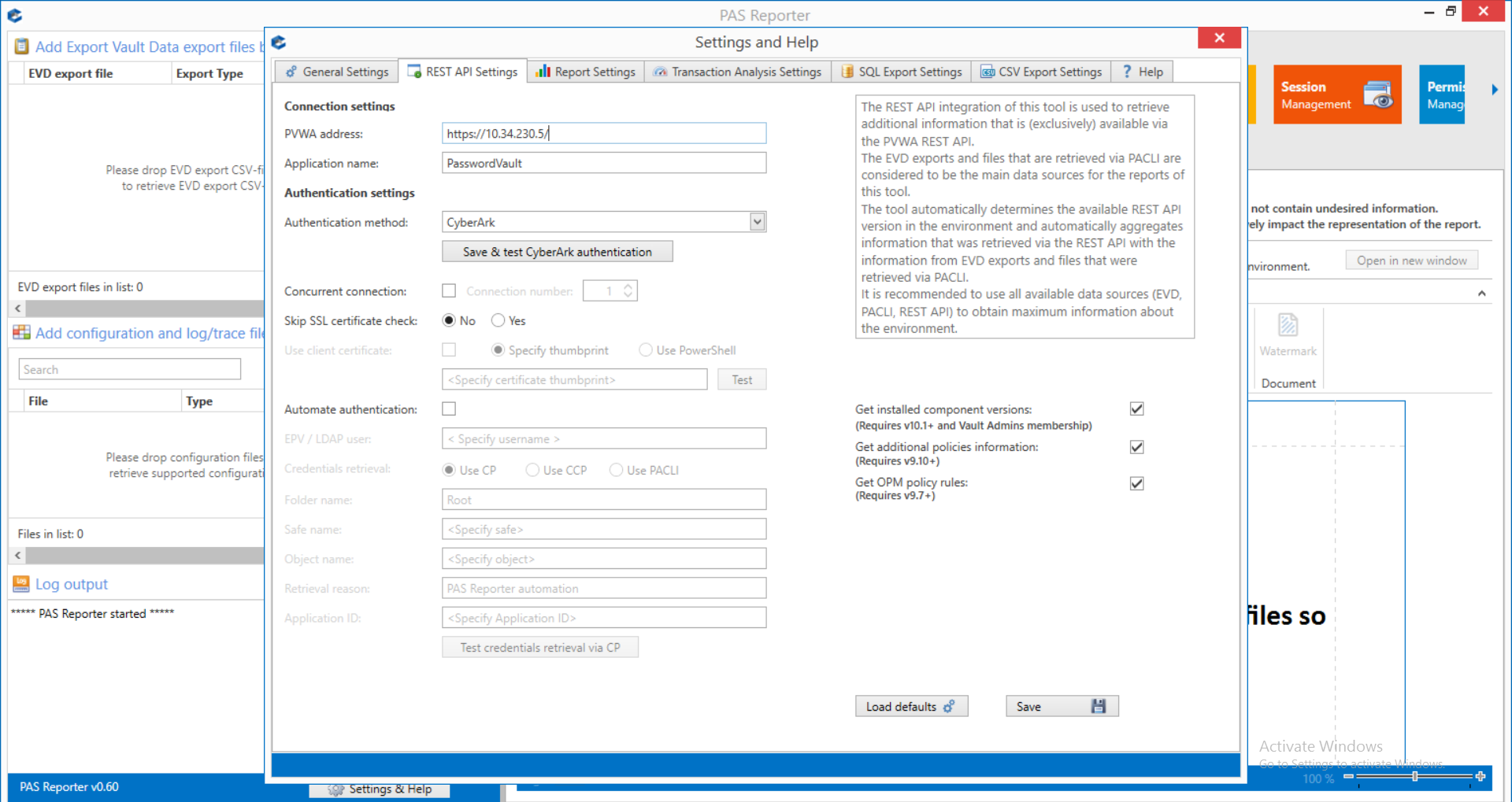Click the Settings & Help gear icon

pyautogui.click(x=336, y=789)
